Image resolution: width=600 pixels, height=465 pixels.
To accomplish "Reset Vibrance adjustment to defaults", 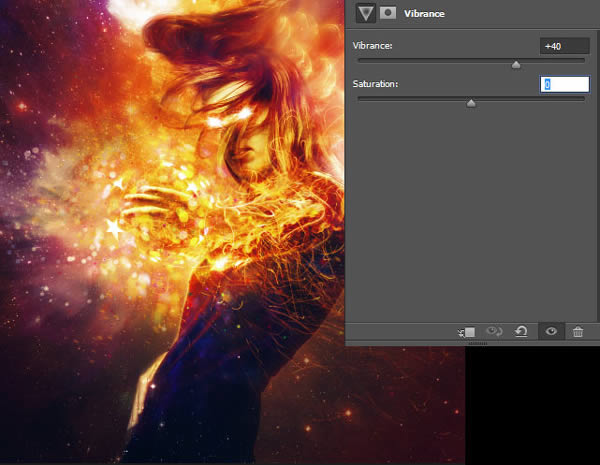I will click(x=521, y=331).
